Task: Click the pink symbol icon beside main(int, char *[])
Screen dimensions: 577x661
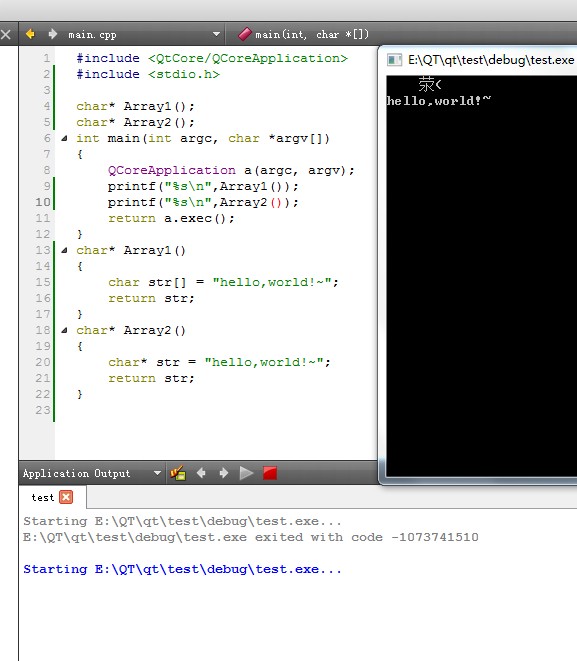Action: [x=244, y=34]
